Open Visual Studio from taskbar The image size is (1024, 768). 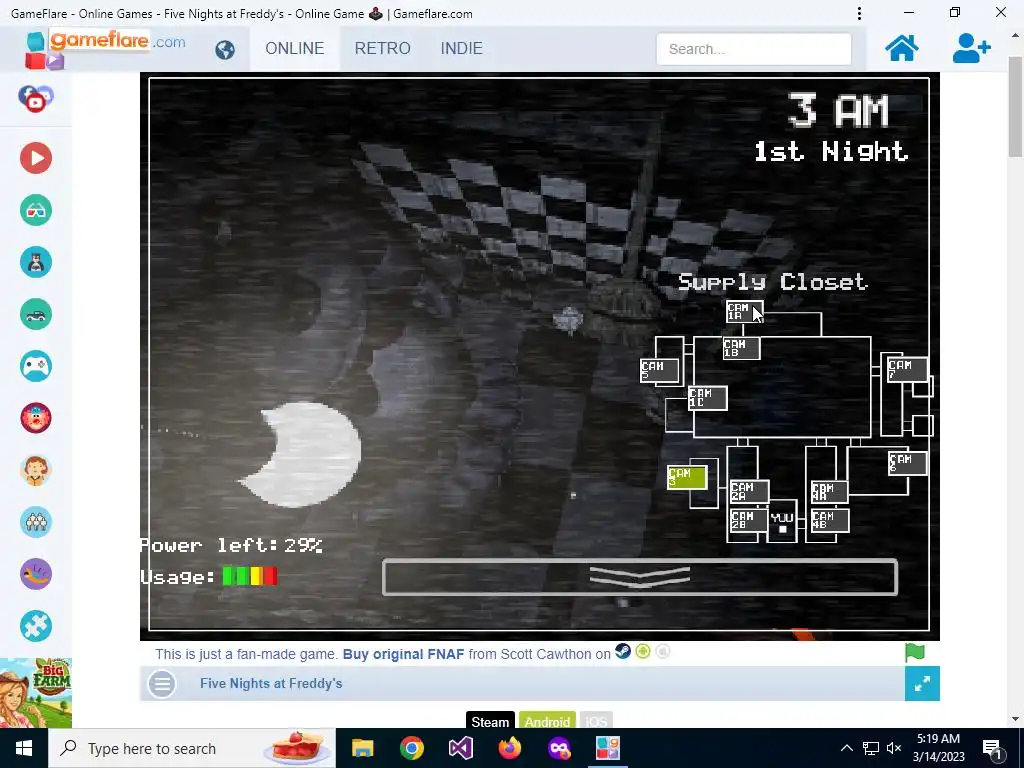coord(460,748)
